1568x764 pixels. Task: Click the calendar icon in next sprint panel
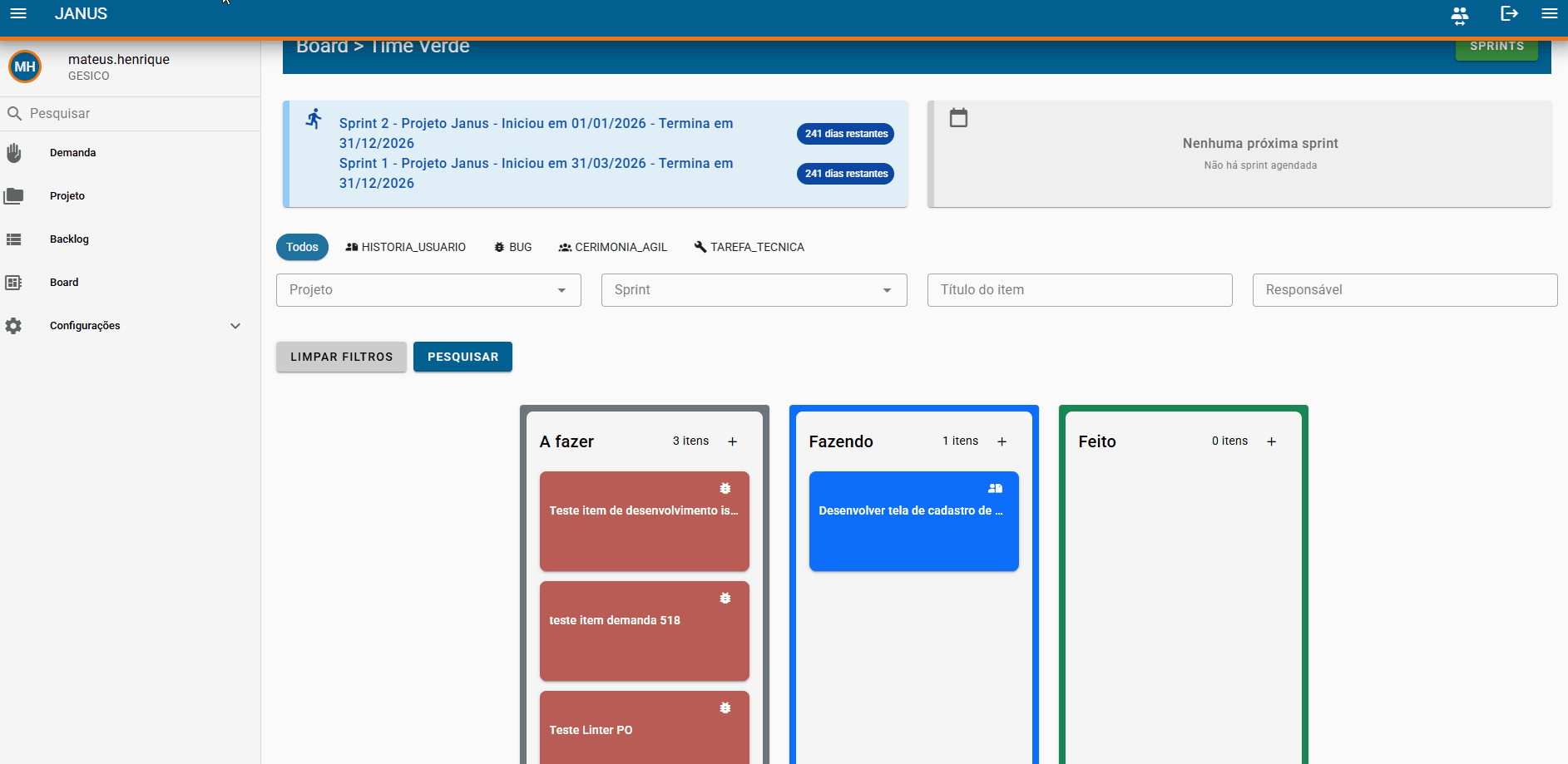point(959,118)
